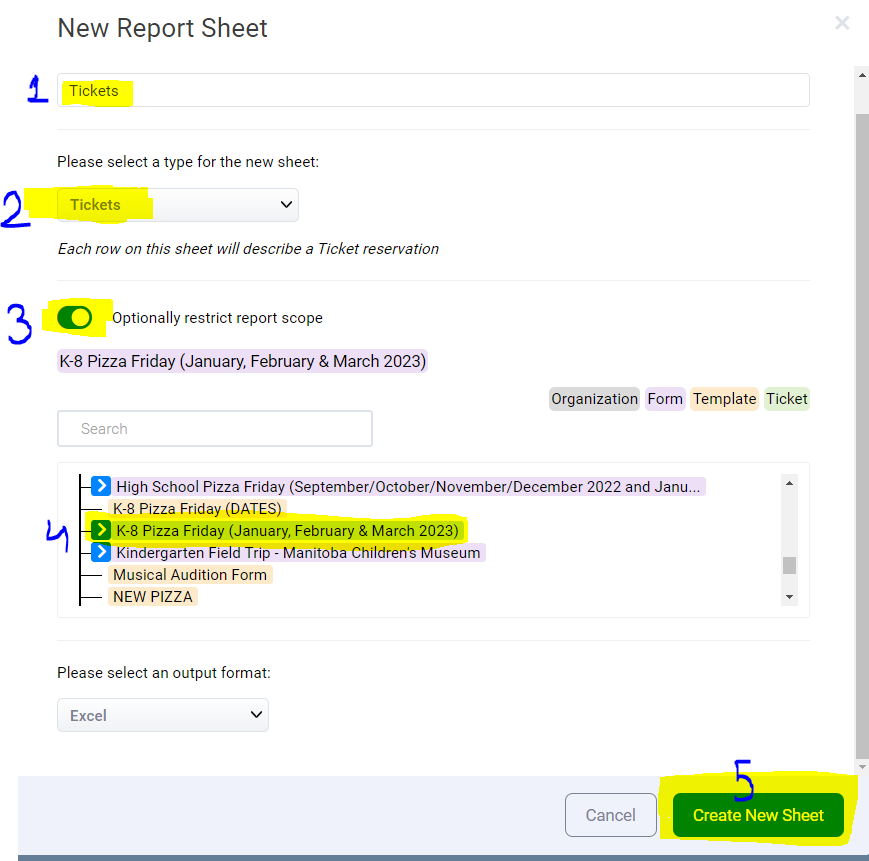Select the NEW PIZZA entry in the list
This screenshot has width=869, height=861.
click(152, 596)
